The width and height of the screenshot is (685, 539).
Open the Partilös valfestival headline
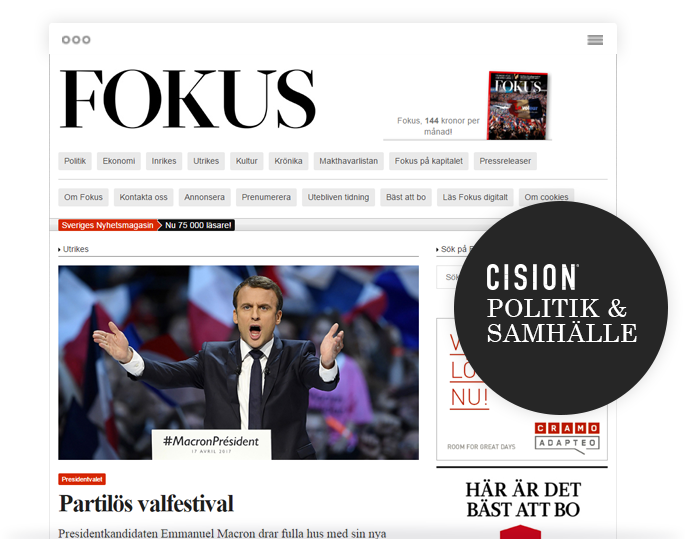pyautogui.click(x=146, y=504)
